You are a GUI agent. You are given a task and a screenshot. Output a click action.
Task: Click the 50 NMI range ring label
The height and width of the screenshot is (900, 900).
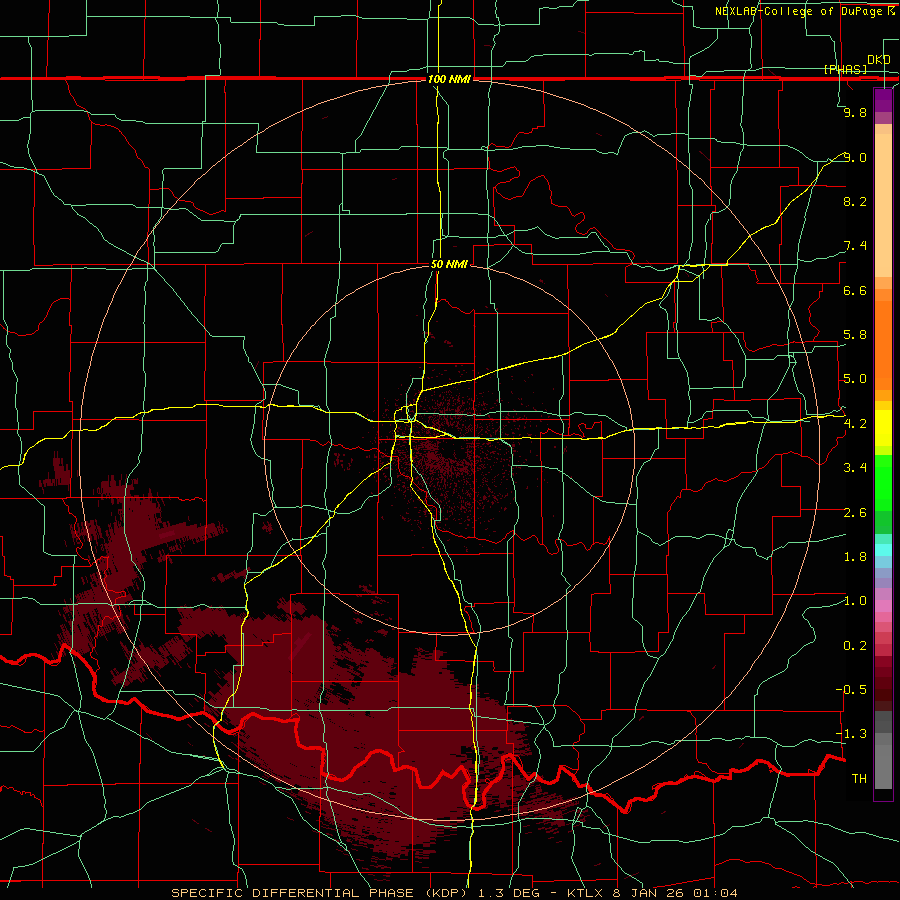tap(449, 264)
